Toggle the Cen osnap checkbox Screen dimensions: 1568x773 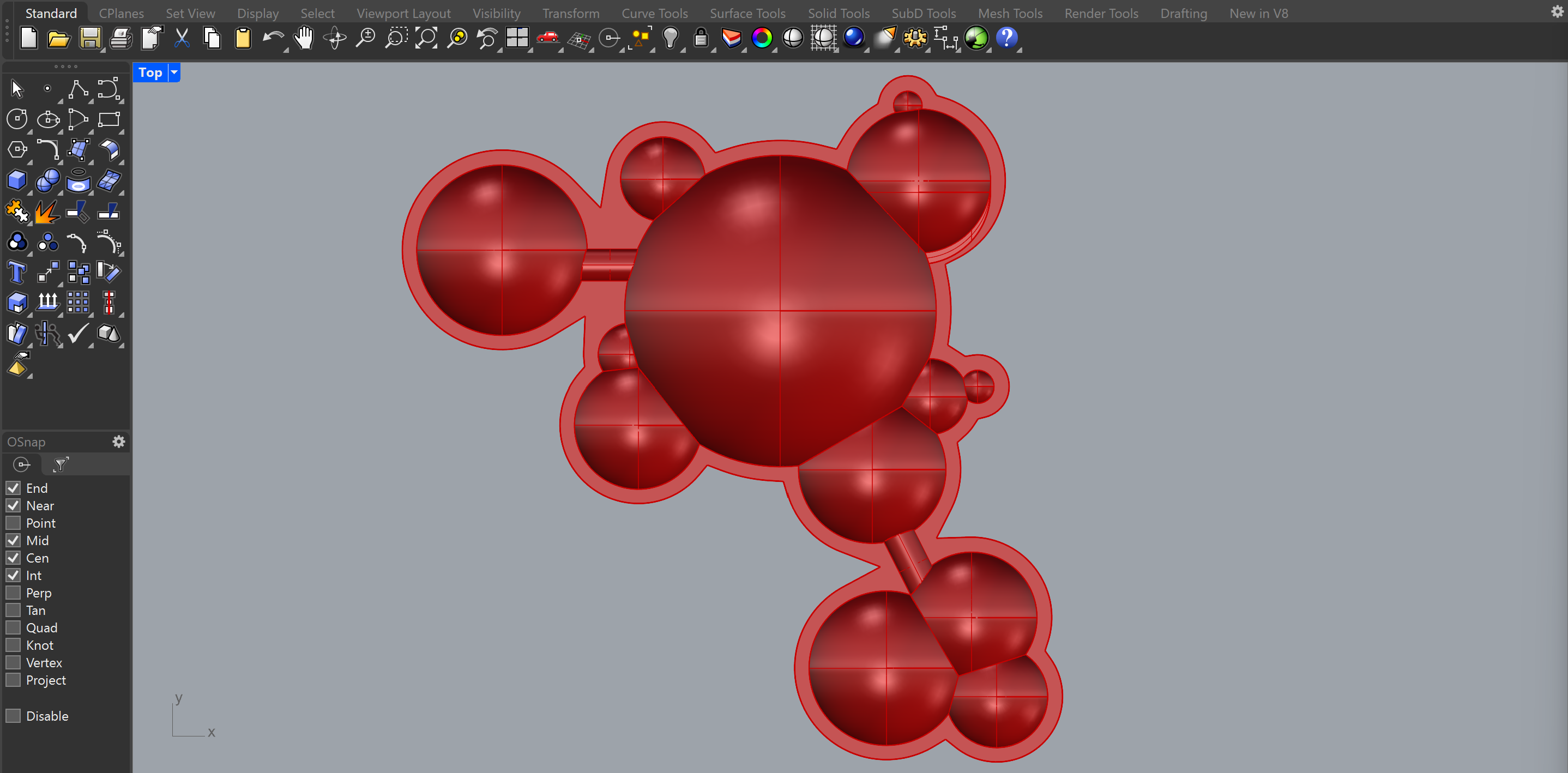(x=13, y=558)
